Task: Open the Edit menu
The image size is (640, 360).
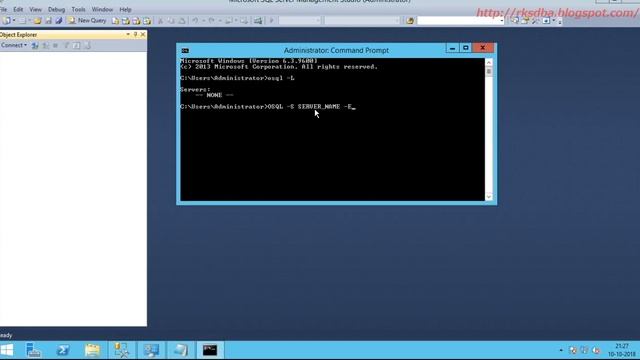Action: point(18,9)
